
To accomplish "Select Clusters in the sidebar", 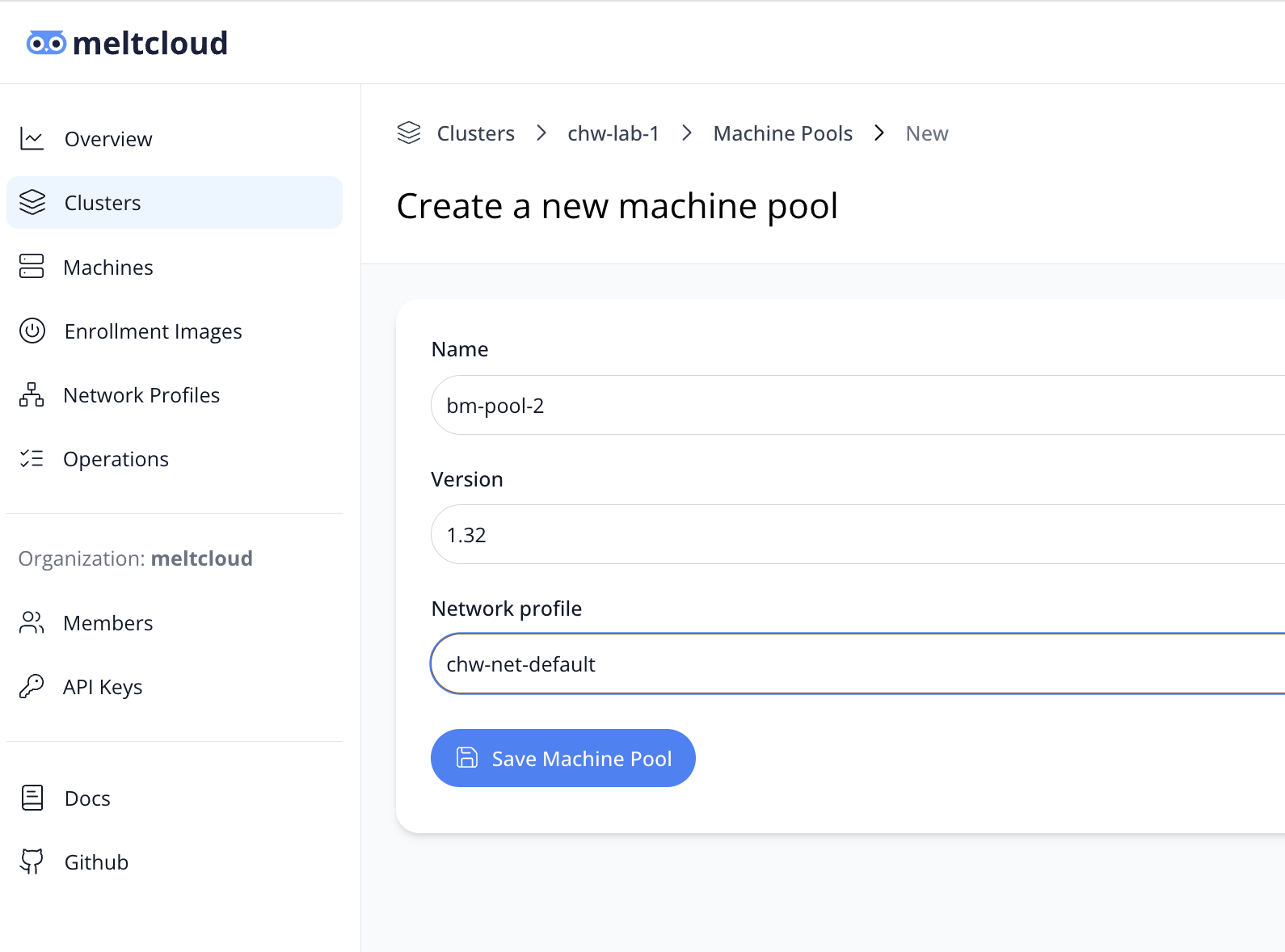I will coord(175,203).
